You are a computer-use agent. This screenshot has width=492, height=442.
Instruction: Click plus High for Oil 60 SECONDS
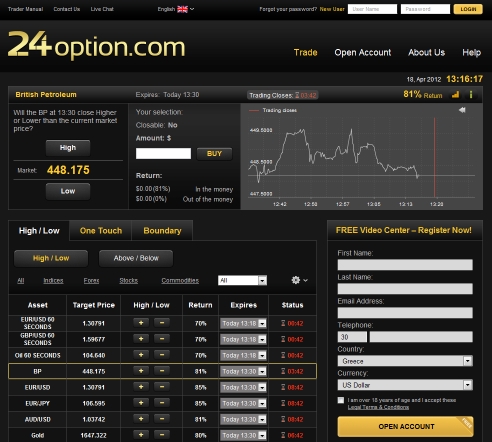(x=141, y=355)
